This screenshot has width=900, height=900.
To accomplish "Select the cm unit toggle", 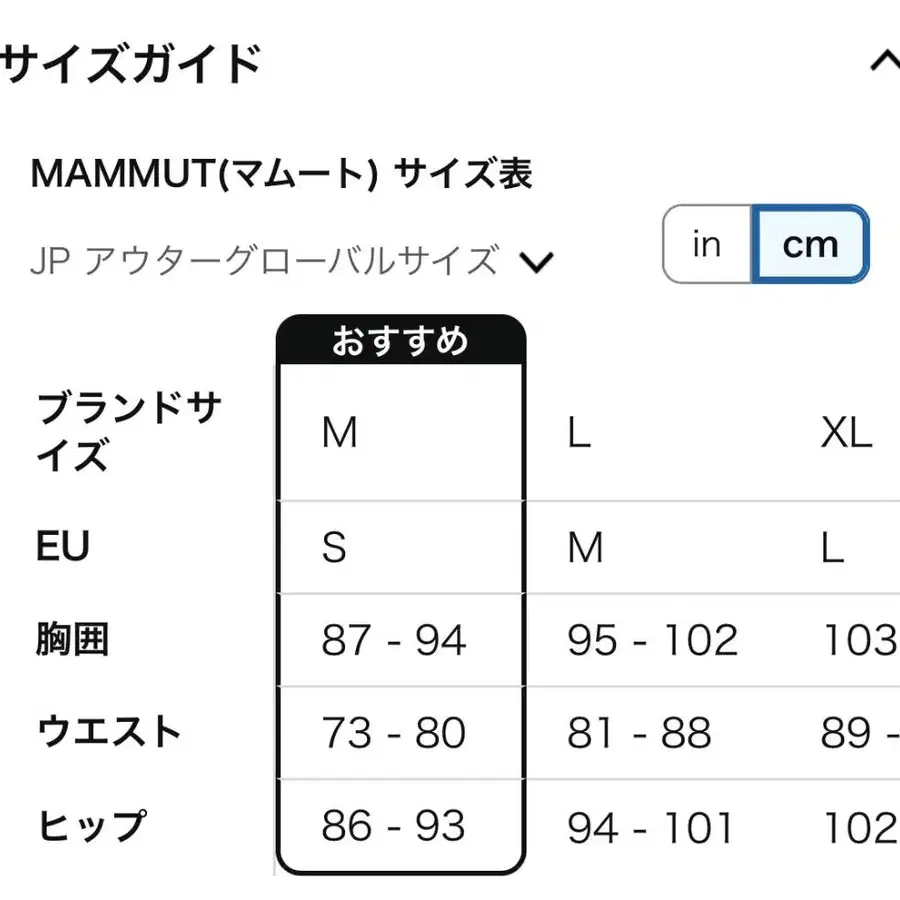I will 810,244.
